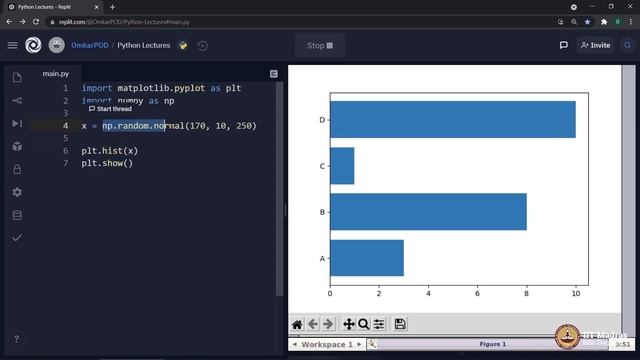Open search in the top right
The width and height of the screenshot is (640, 360).
(627, 45)
